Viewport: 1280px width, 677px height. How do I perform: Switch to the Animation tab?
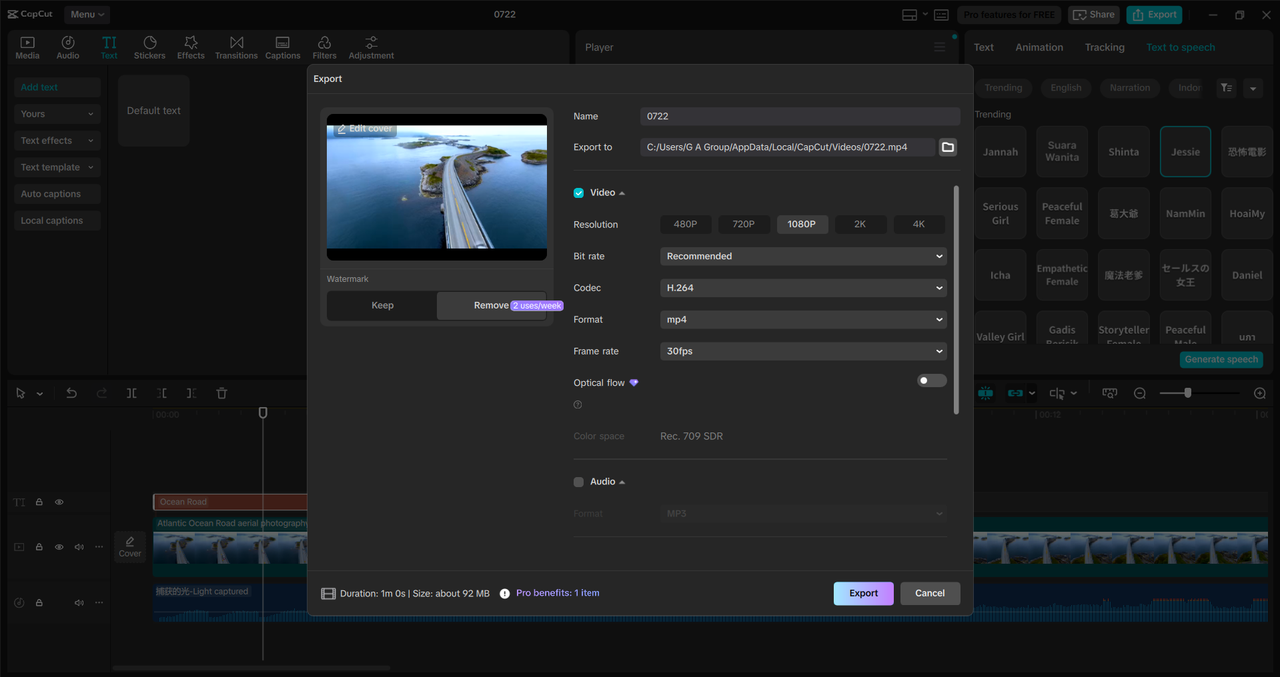click(1039, 47)
